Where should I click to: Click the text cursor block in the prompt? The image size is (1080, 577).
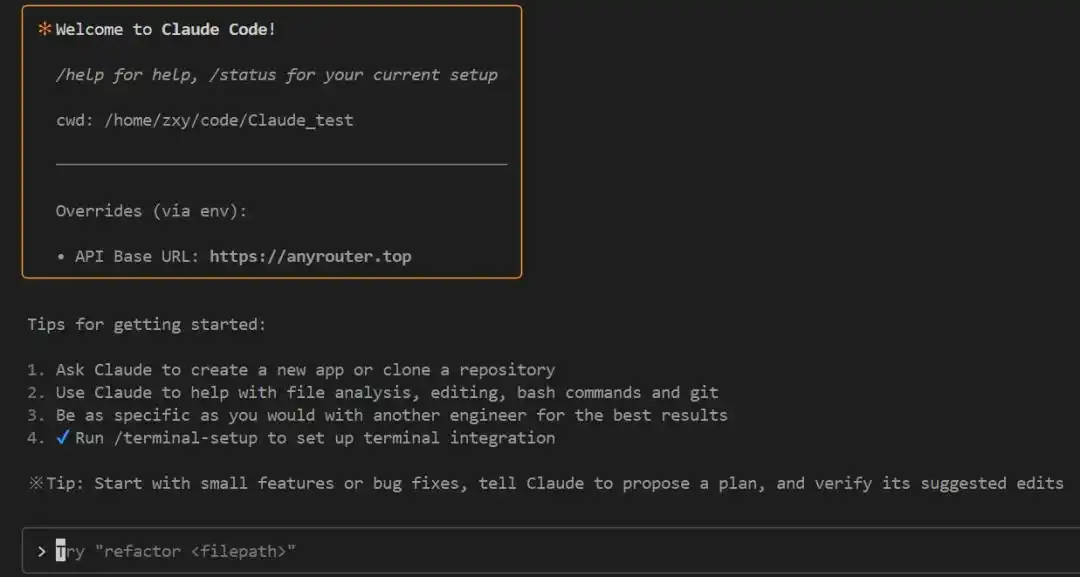point(61,551)
